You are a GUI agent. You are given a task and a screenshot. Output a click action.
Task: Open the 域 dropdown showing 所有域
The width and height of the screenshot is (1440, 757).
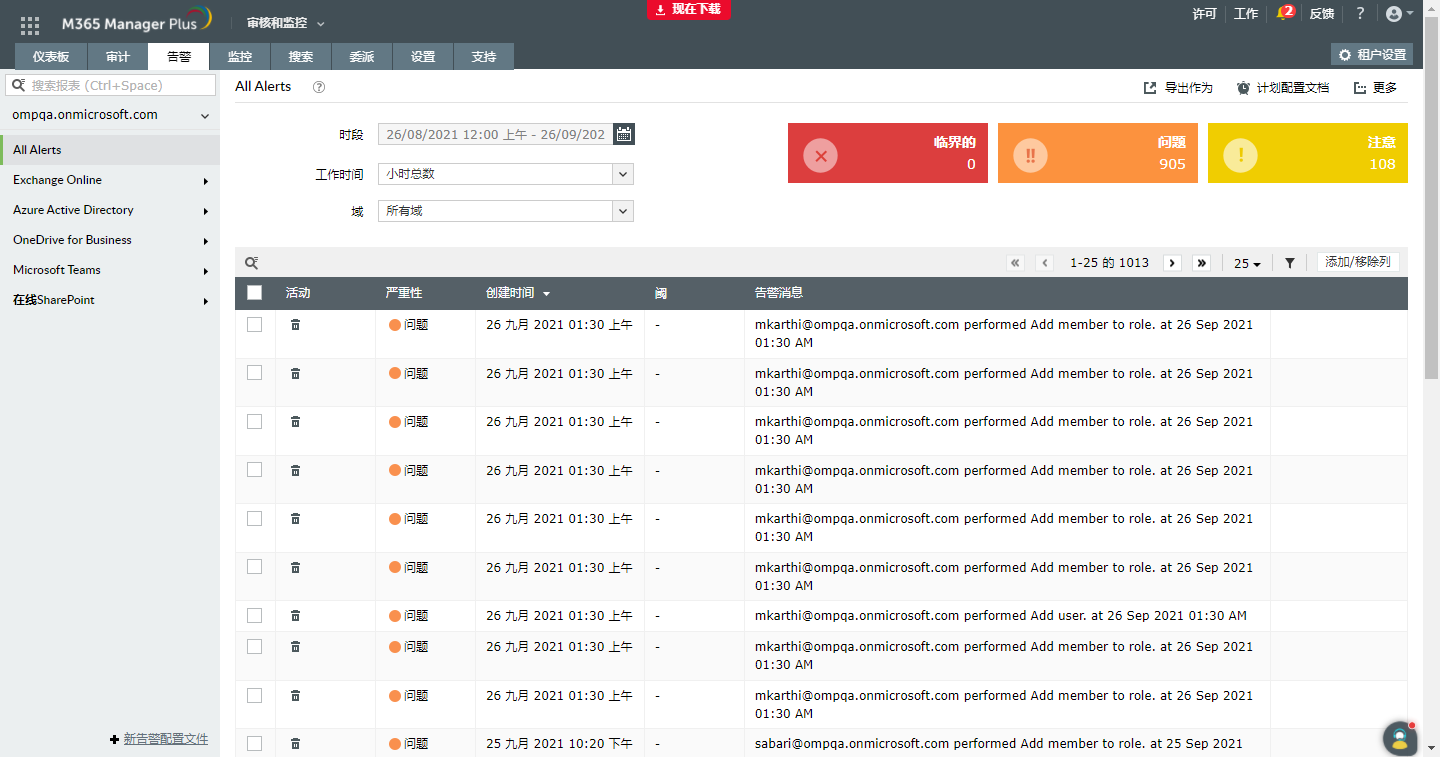505,211
